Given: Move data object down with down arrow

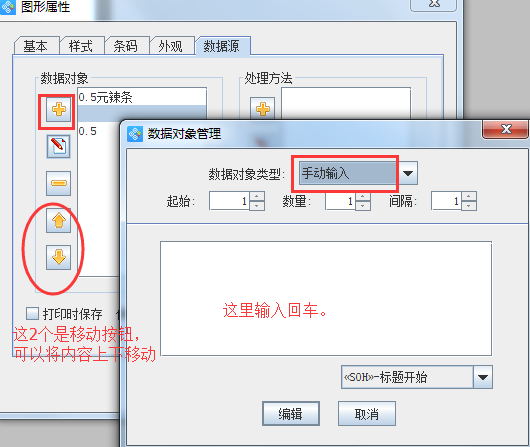Looking at the screenshot, I should pos(58,257).
